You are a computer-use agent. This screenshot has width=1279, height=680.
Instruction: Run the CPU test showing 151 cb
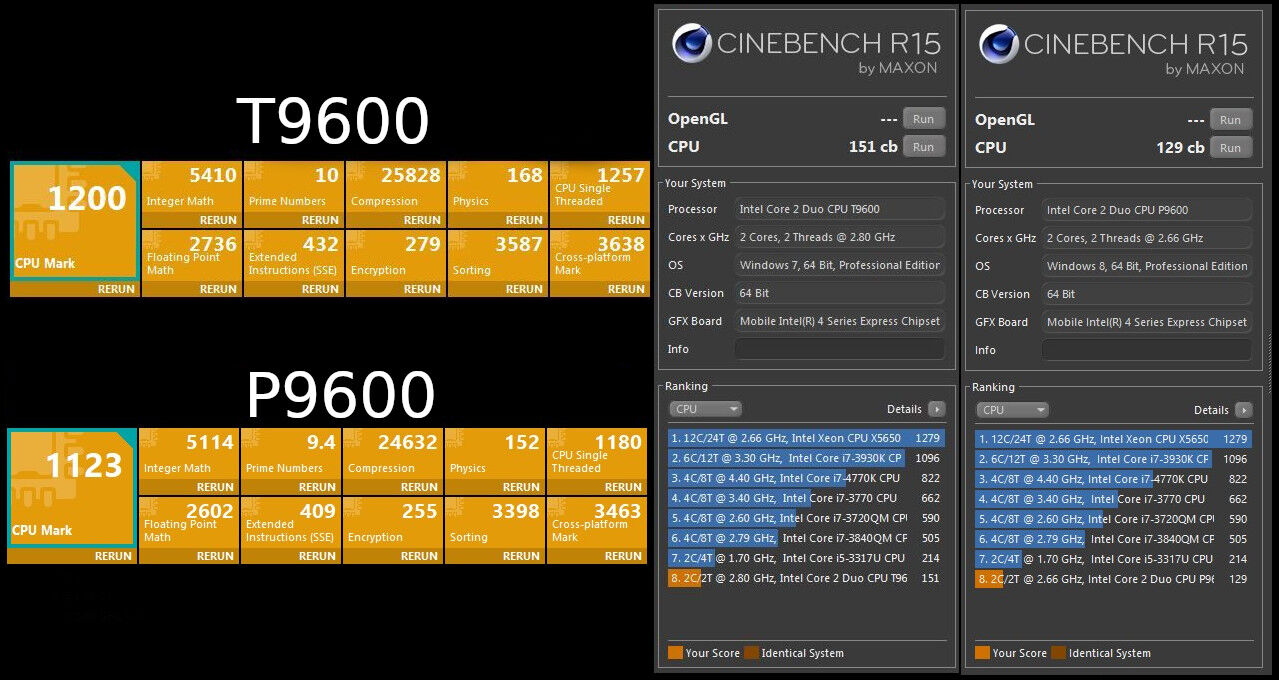click(923, 147)
